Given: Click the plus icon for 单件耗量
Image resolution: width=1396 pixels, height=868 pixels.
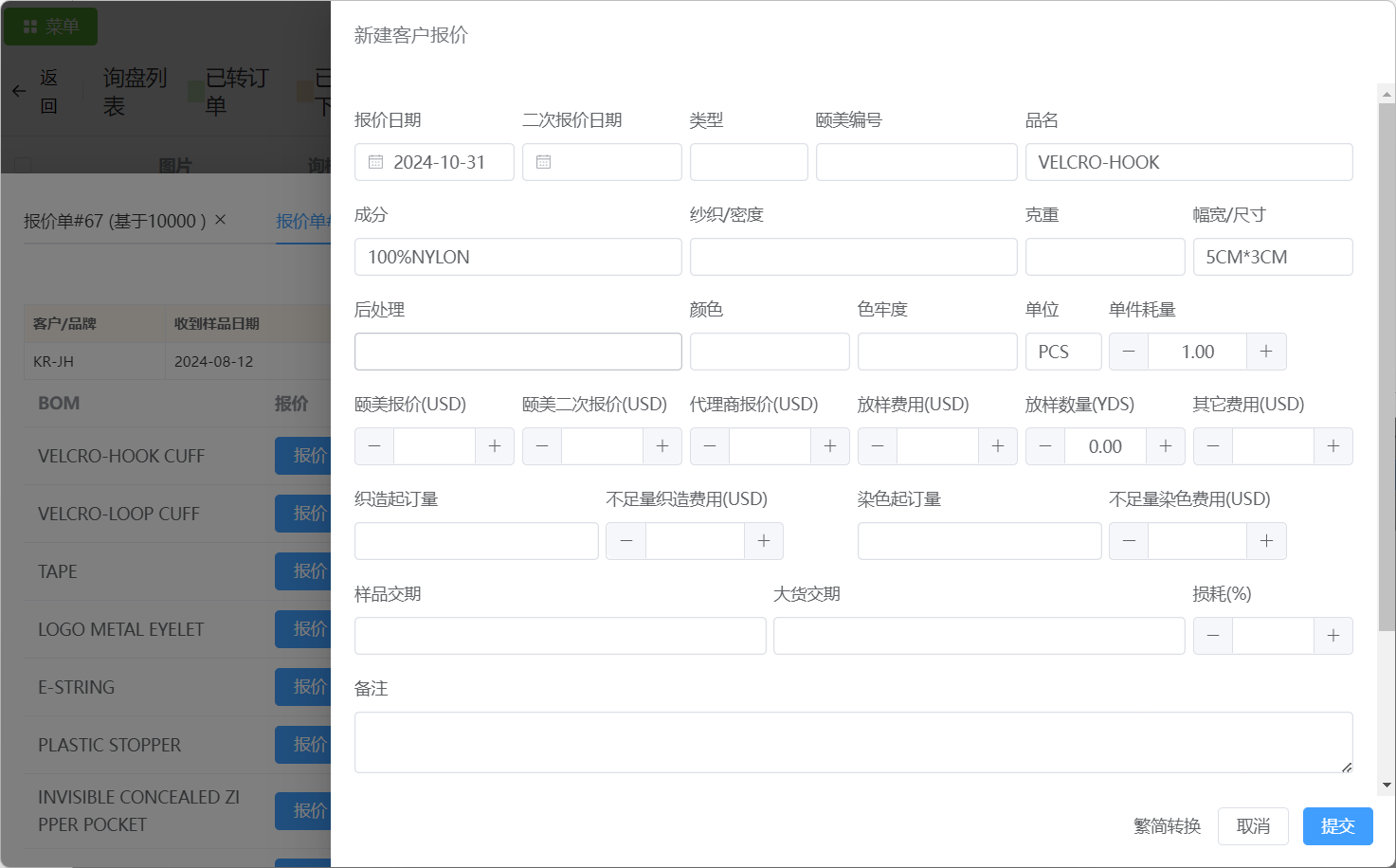Looking at the screenshot, I should point(1266,352).
